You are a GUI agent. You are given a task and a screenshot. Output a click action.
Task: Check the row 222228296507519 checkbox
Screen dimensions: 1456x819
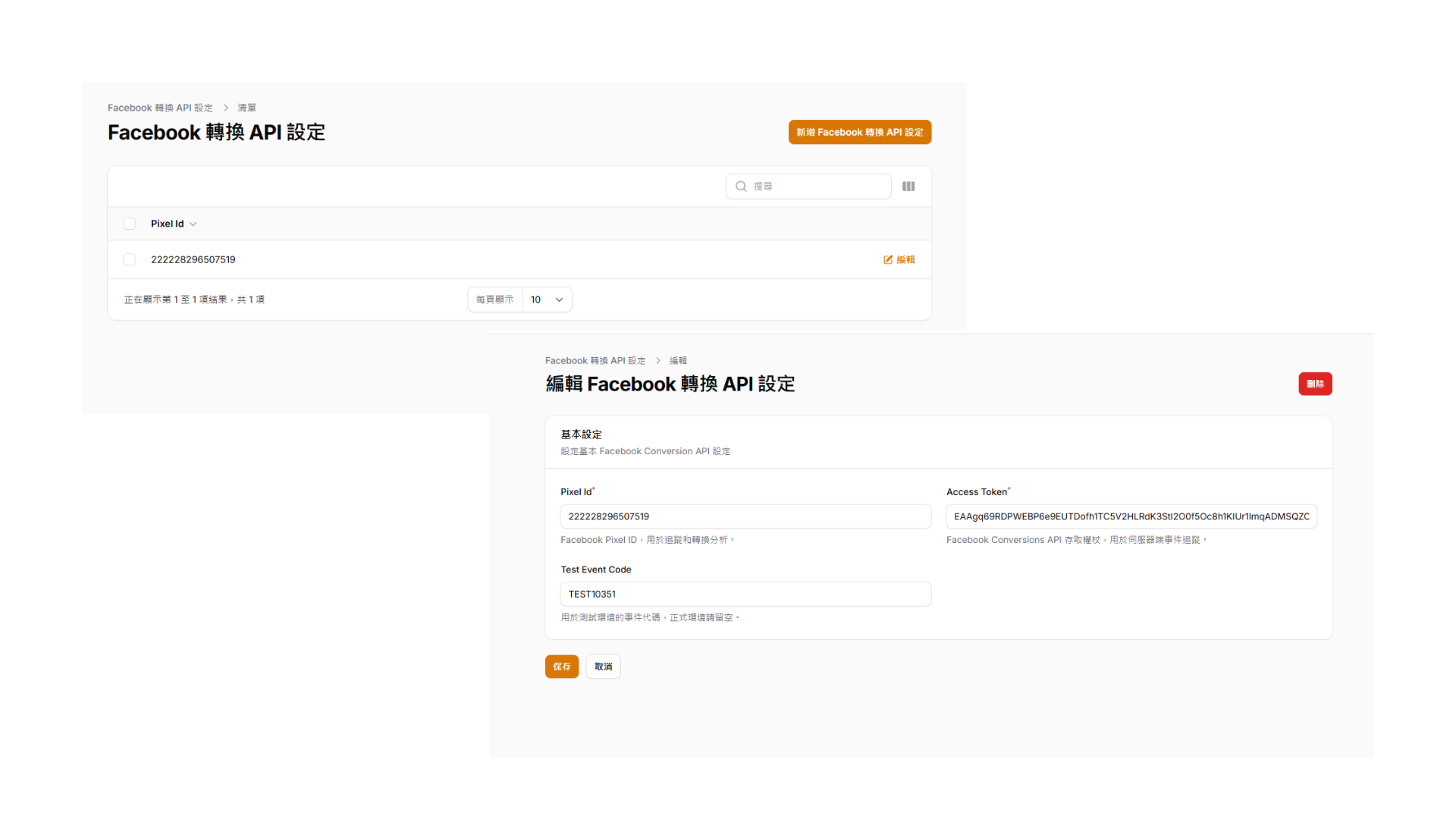(130, 259)
